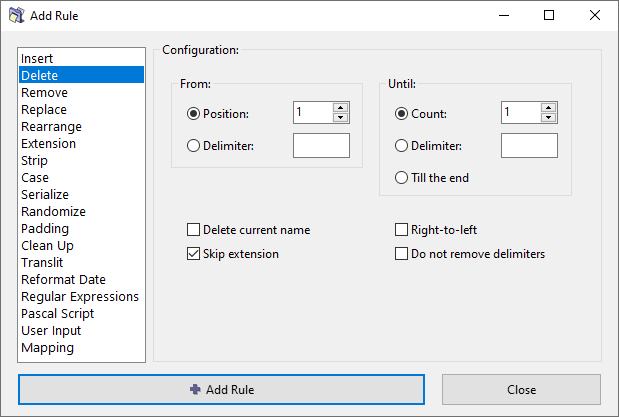Decrease the Until Count value
The image size is (619, 417).
[549, 118]
